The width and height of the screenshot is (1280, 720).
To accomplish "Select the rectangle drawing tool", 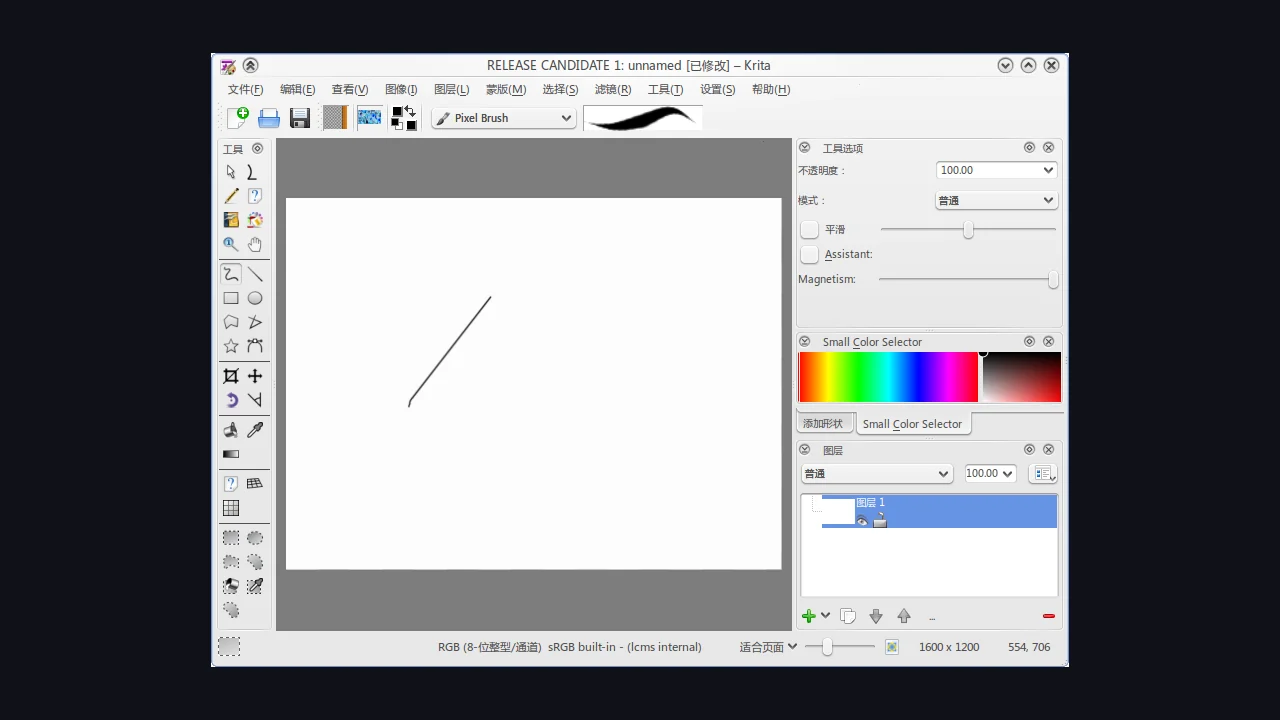I will pyautogui.click(x=231, y=298).
